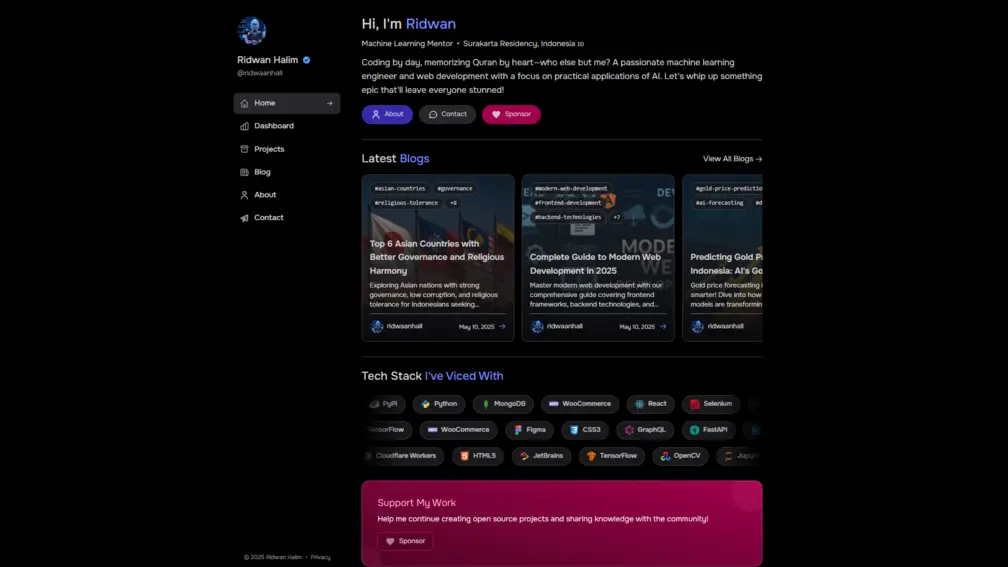The width and height of the screenshot is (1008, 567).
Task: Click the pink Sponsor button under bio
Action: 511,114
